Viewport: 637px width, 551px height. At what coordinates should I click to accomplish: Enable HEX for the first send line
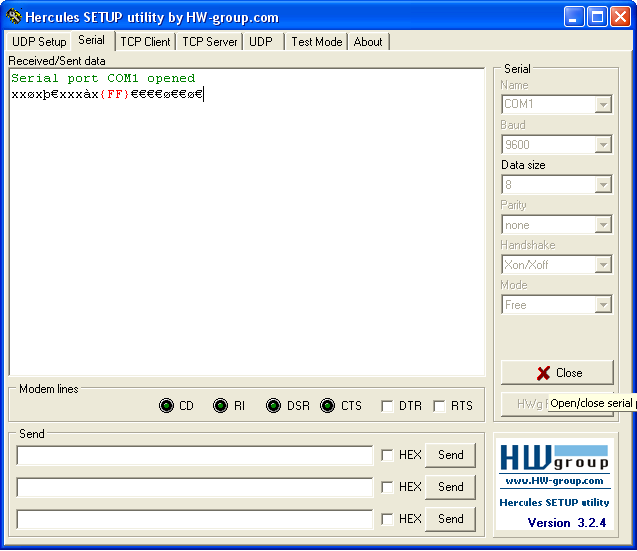(388, 455)
